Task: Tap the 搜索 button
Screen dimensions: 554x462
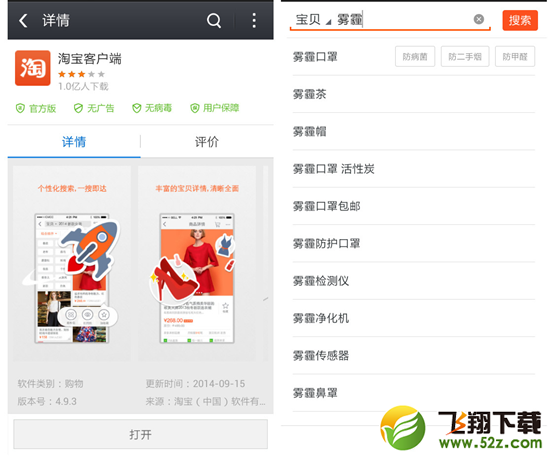Action: point(520,20)
